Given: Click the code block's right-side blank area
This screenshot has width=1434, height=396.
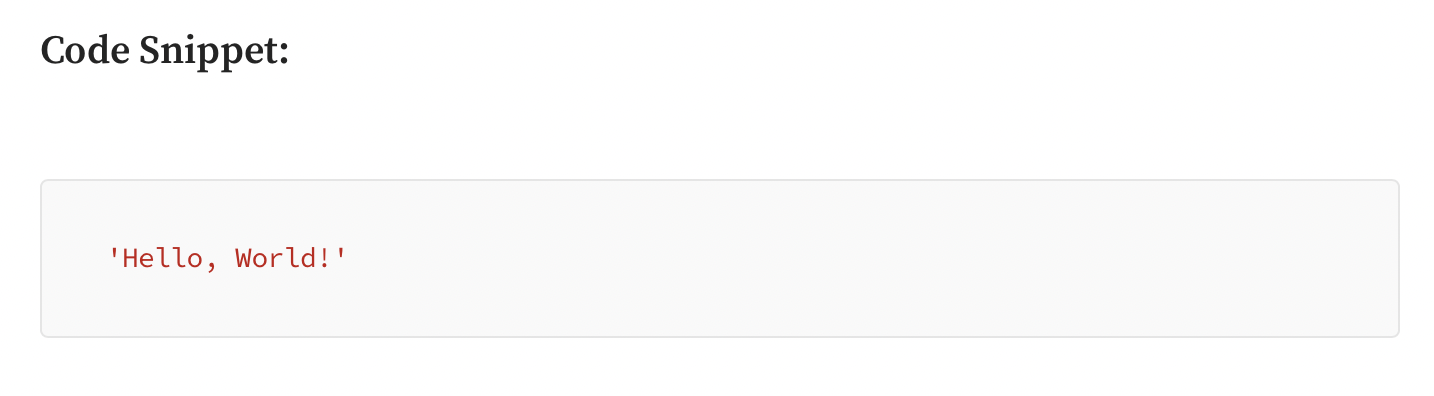Looking at the screenshot, I should pyautogui.click(x=1200, y=259).
